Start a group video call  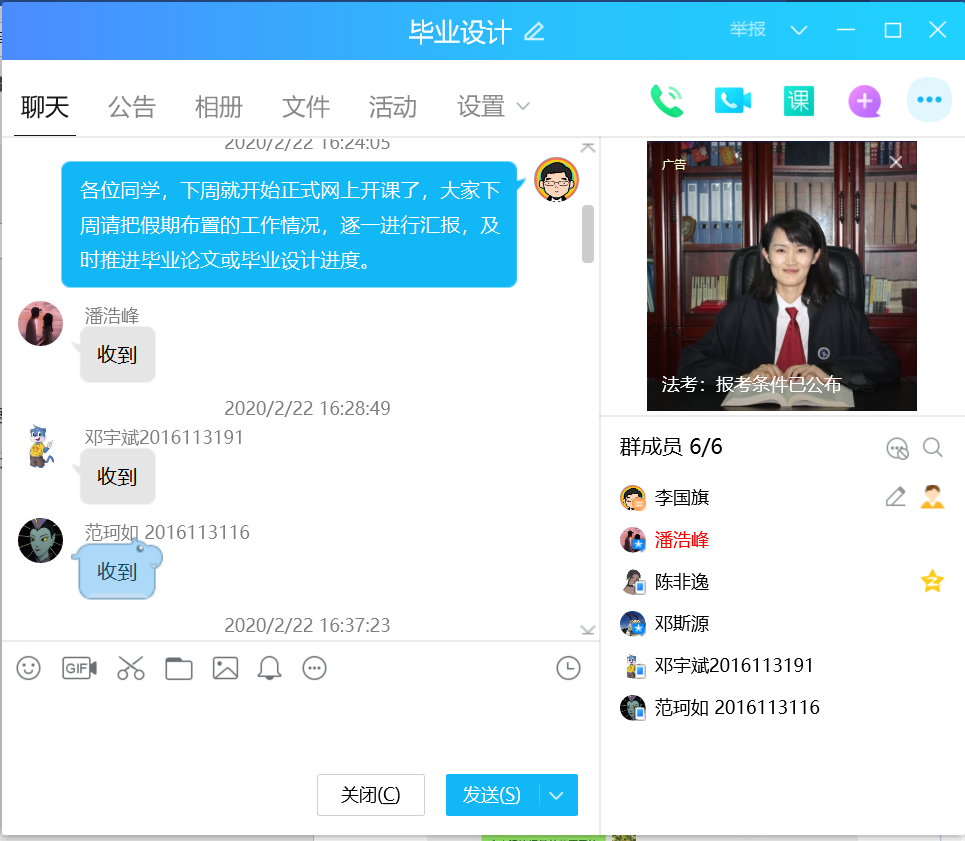[732, 101]
